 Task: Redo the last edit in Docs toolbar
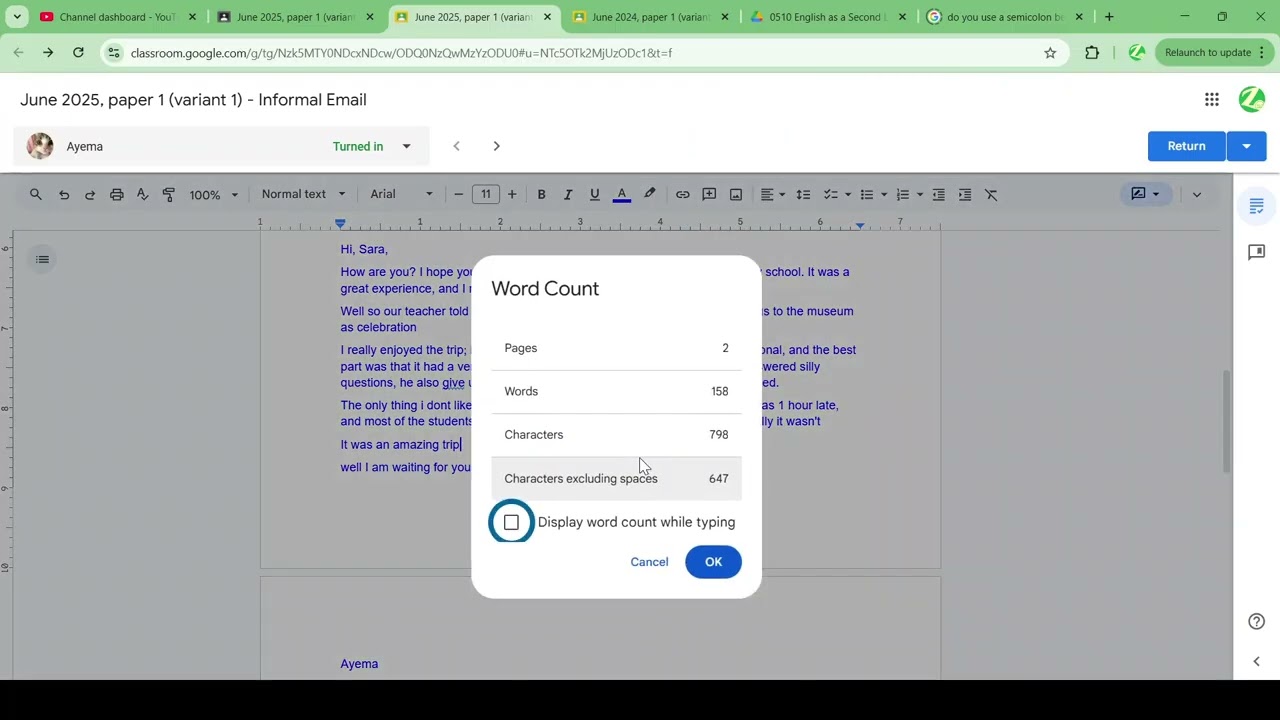click(90, 194)
